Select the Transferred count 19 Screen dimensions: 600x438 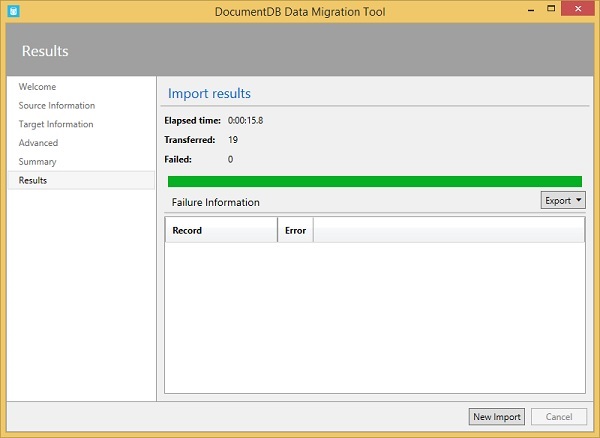[x=233, y=140]
